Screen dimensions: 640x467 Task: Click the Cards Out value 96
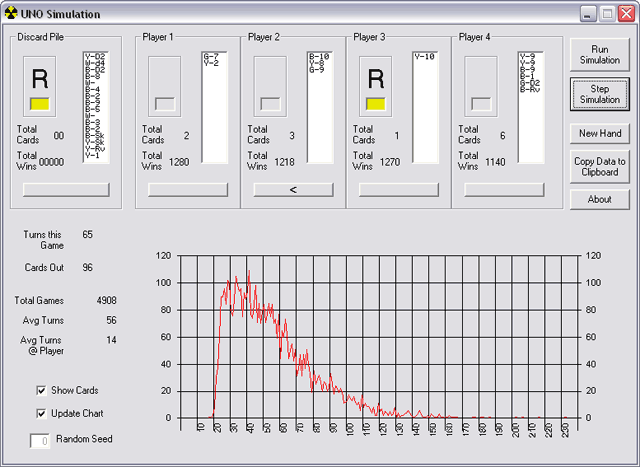tap(87, 267)
